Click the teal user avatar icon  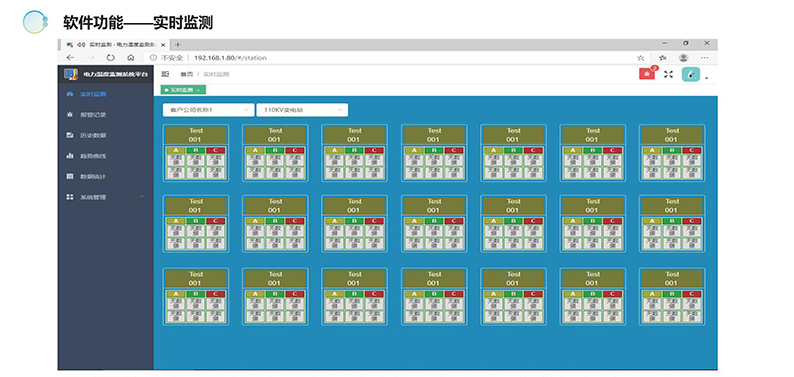691,74
